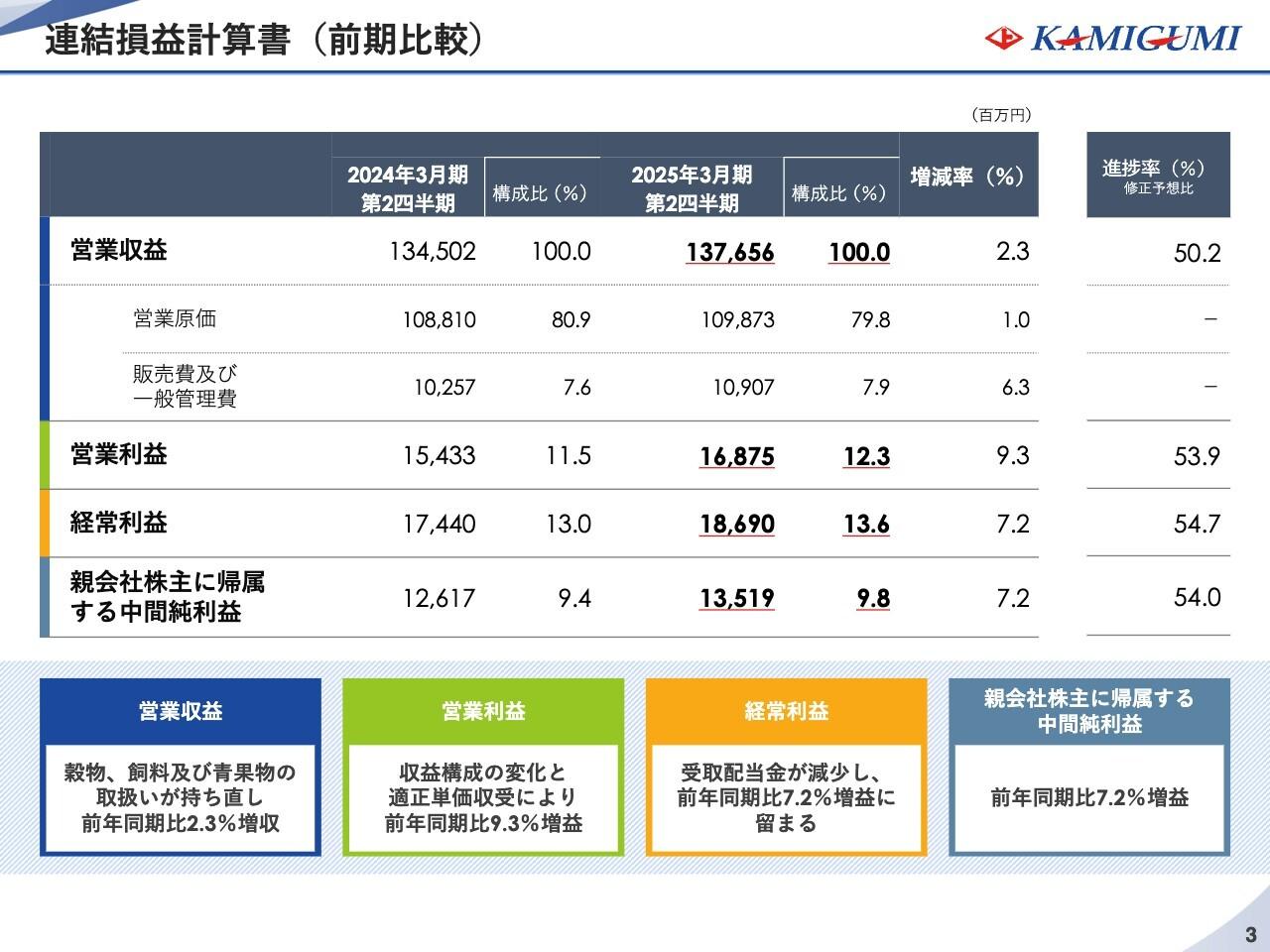Click the green 営業利益 card header
The image size is (1270, 952).
point(484,711)
